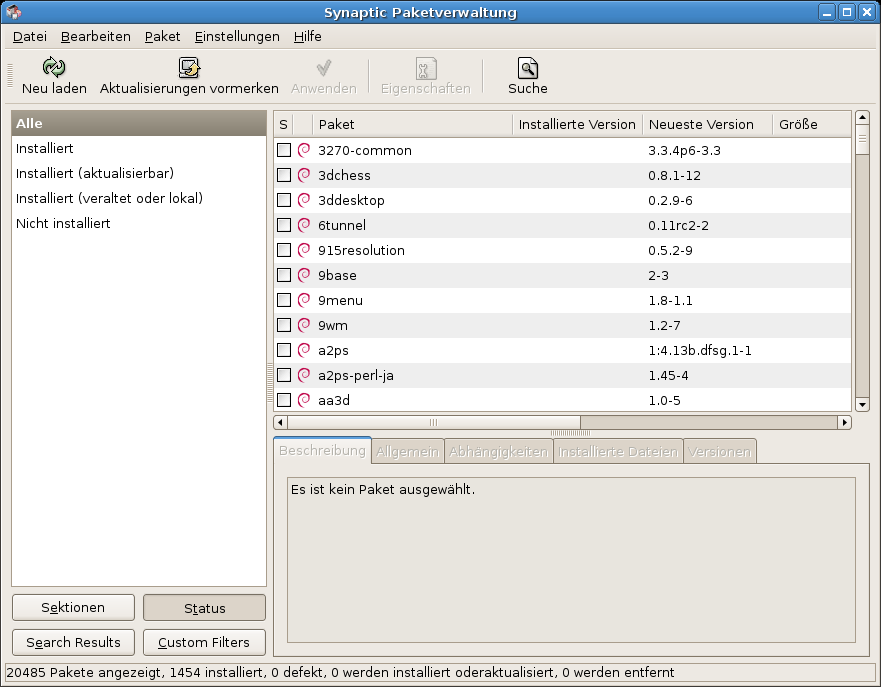Toggle the 915resolution checkbox

284,250
